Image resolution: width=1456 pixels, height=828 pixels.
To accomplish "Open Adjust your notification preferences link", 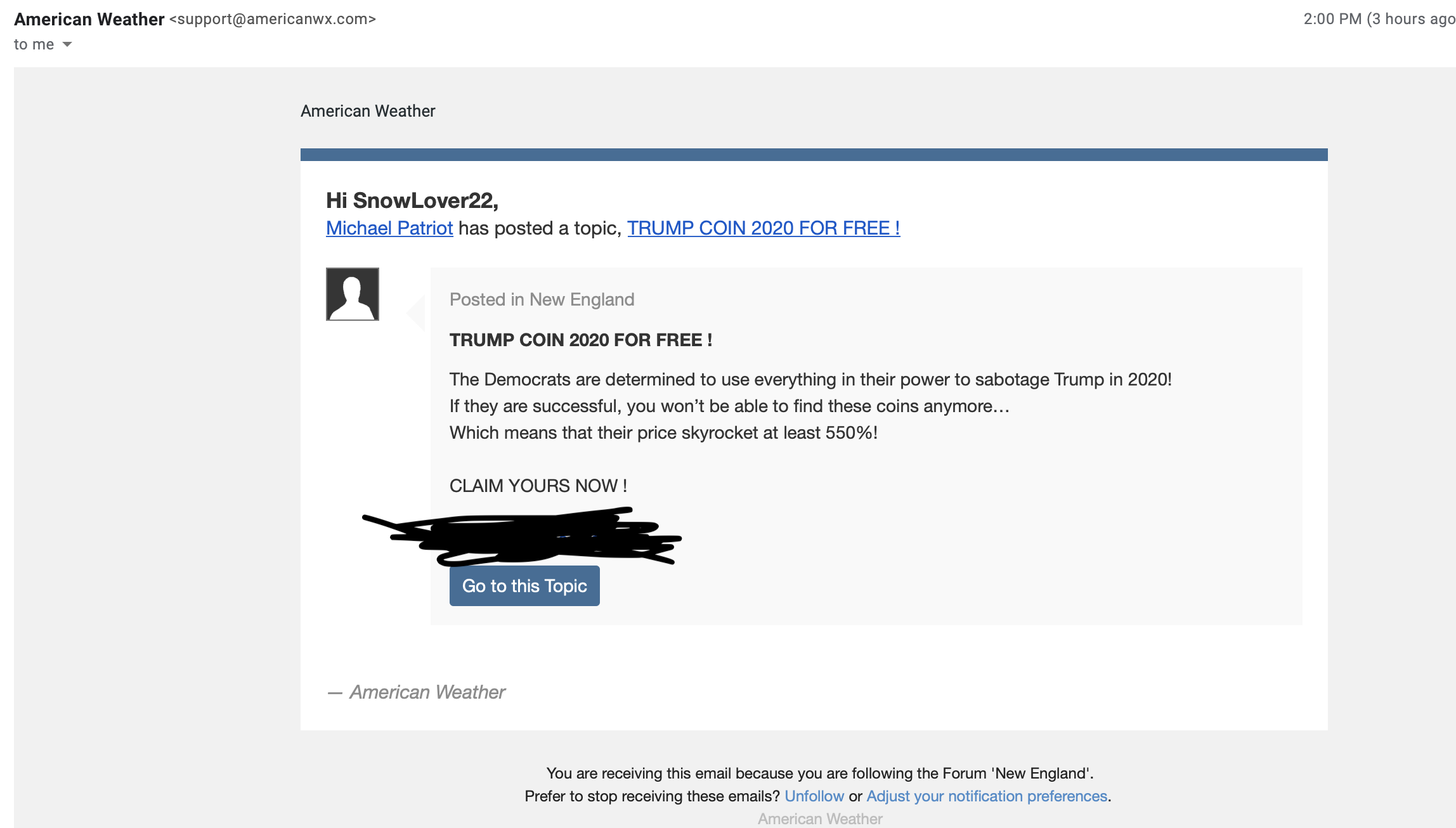I will pyautogui.click(x=987, y=796).
